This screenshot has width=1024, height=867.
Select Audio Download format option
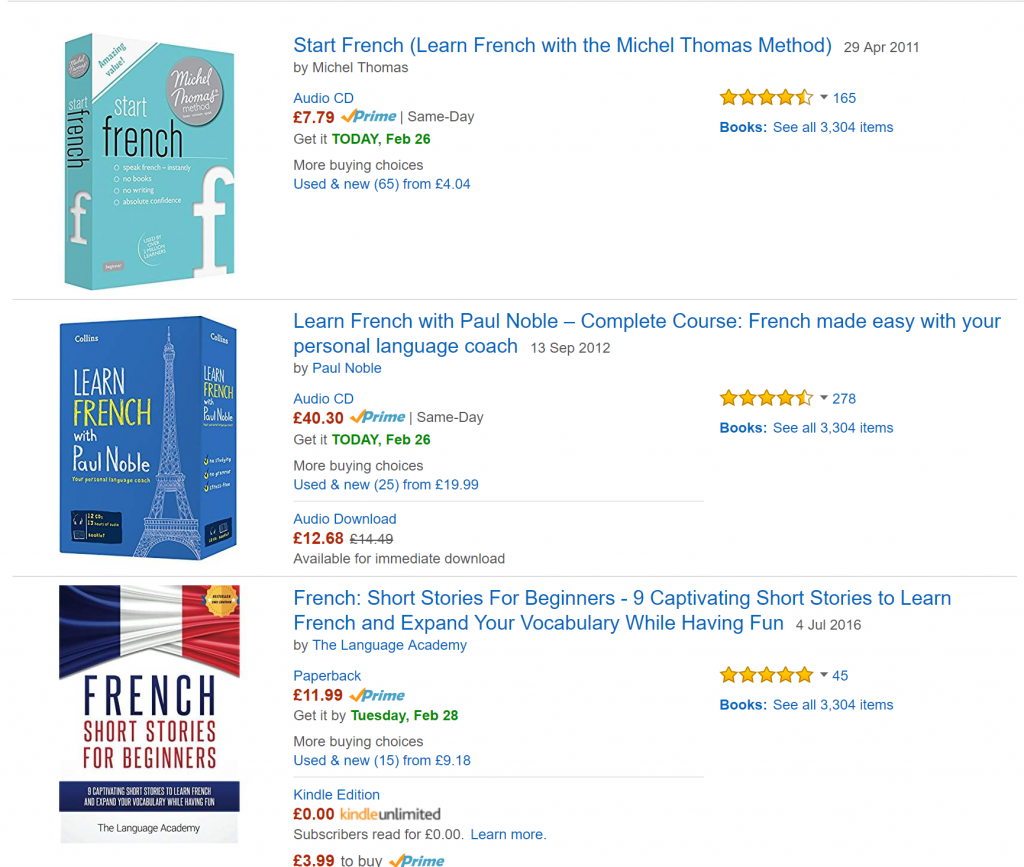[x=344, y=519]
